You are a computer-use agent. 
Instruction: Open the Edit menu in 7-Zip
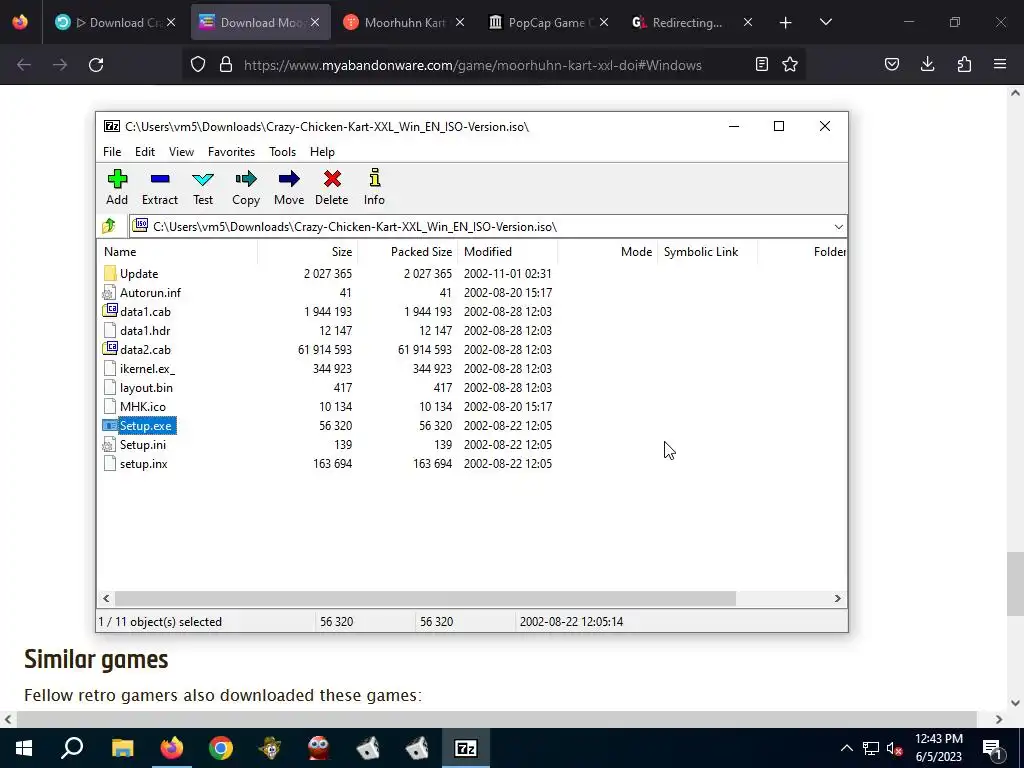(145, 152)
